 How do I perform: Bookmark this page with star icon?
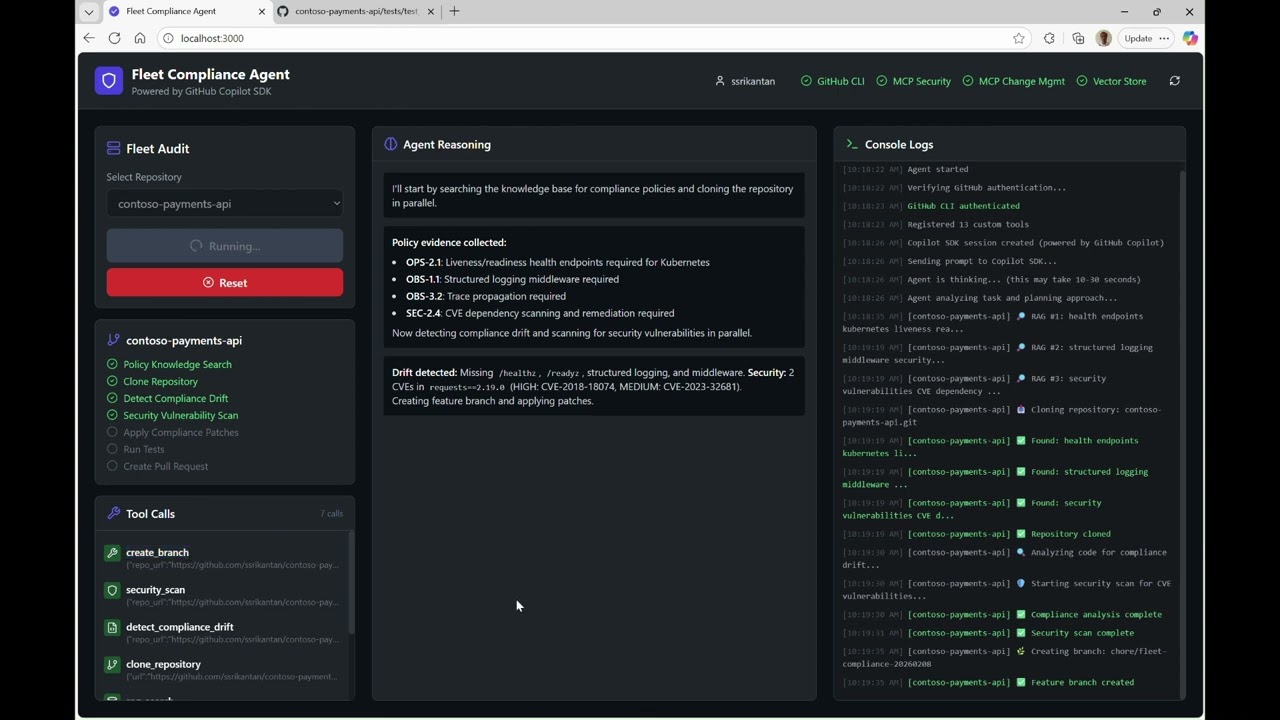1019,38
